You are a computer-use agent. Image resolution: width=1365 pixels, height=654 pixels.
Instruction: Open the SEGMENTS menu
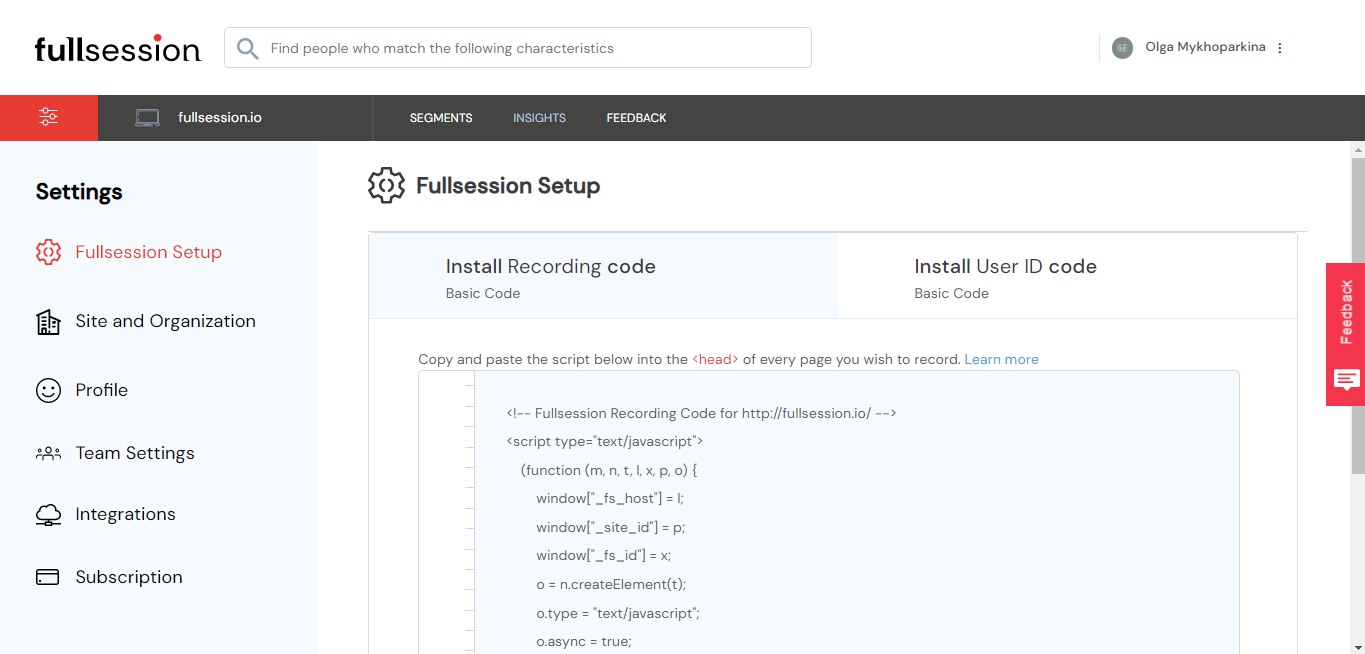coord(441,118)
